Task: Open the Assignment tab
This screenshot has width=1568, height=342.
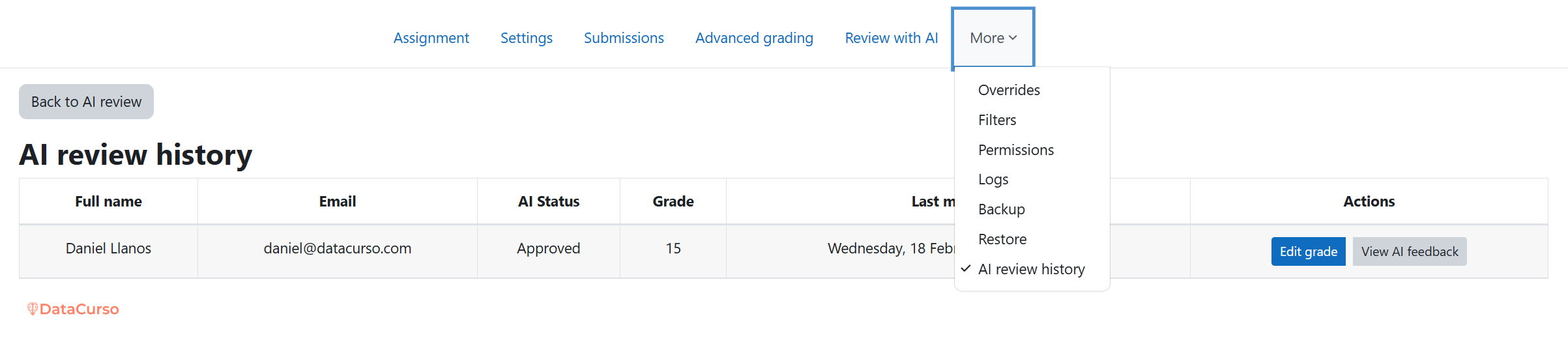Action: click(431, 38)
